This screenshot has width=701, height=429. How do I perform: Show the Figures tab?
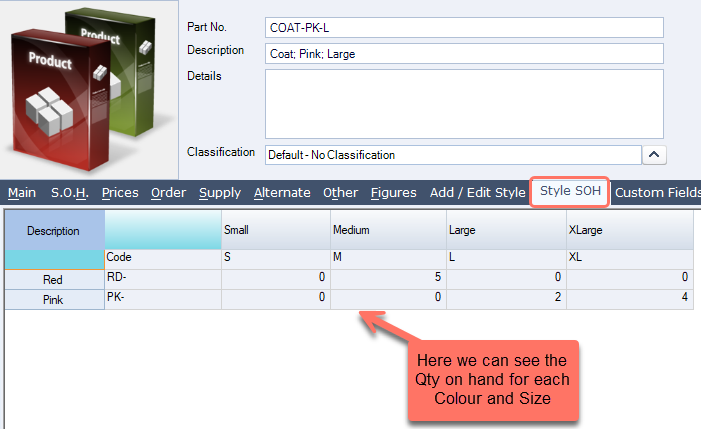click(393, 193)
